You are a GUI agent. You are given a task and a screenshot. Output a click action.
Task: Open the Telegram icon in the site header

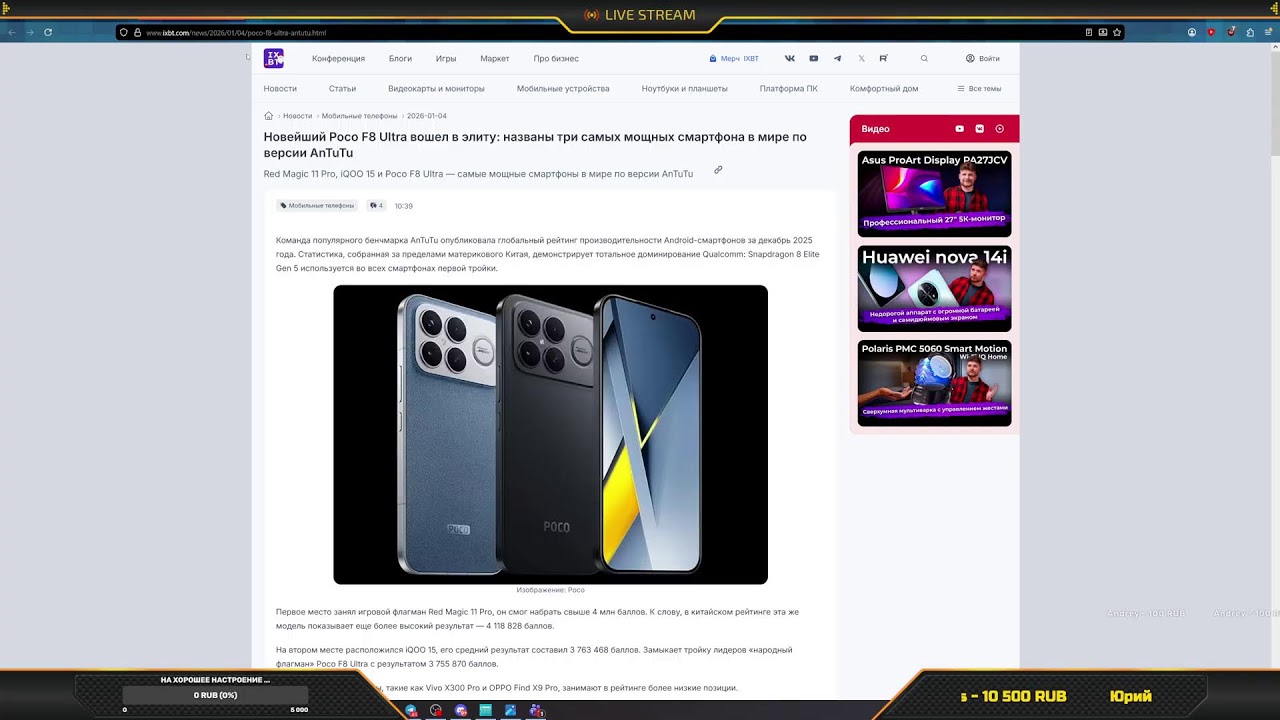tap(838, 59)
